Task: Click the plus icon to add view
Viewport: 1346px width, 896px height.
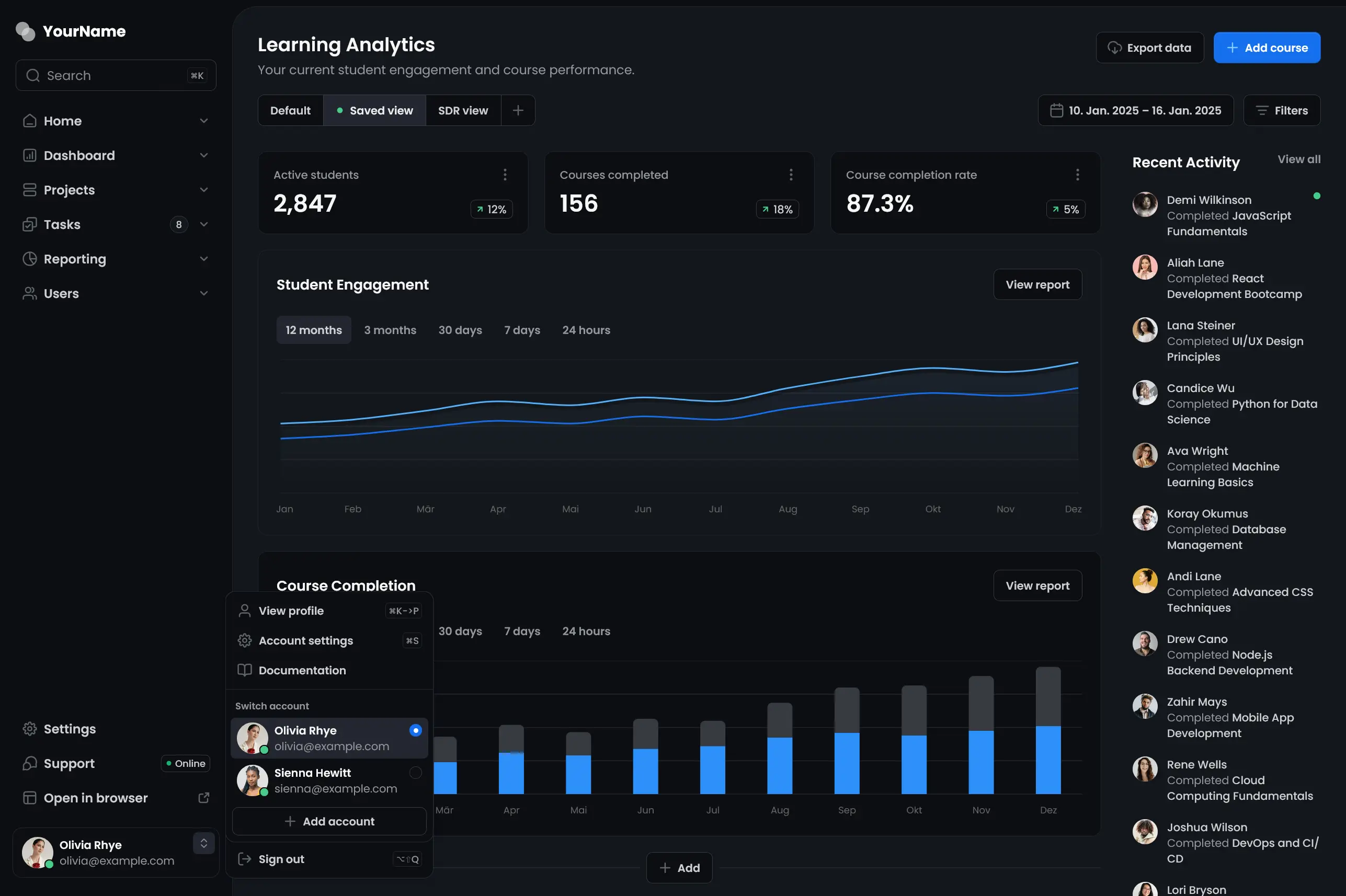Action: [x=518, y=110]
